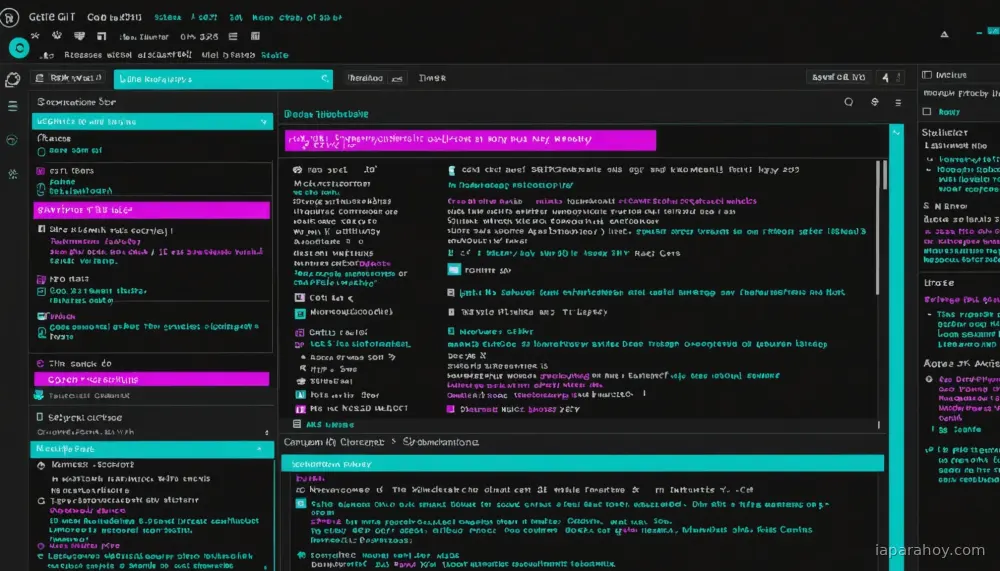Collapse the teal 'Nccliffe' section via its arrow
The height and width of the screenshot is (571, 1000).
coord(259,449)
